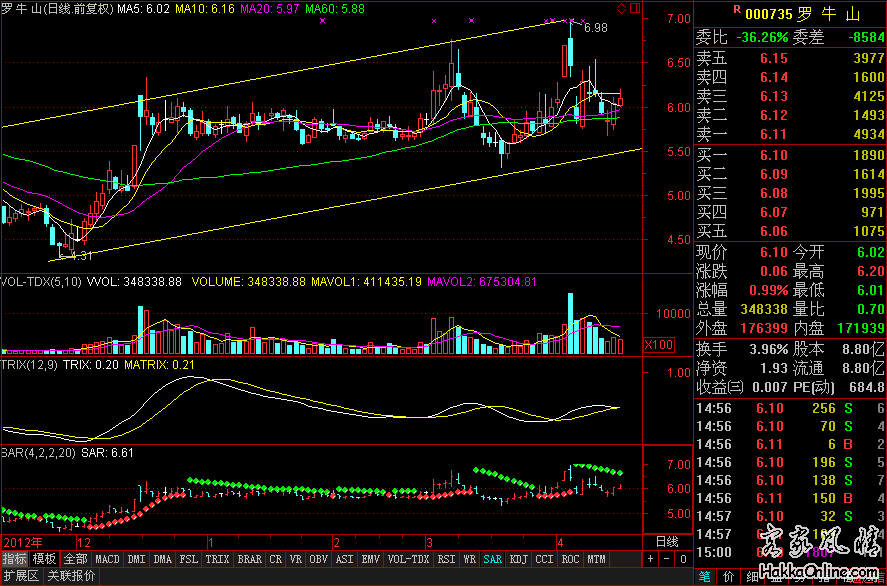Image resolution: width=887 pixels, height=586 pixels.
Task: Select the 指标 tab
Action: 14,559
